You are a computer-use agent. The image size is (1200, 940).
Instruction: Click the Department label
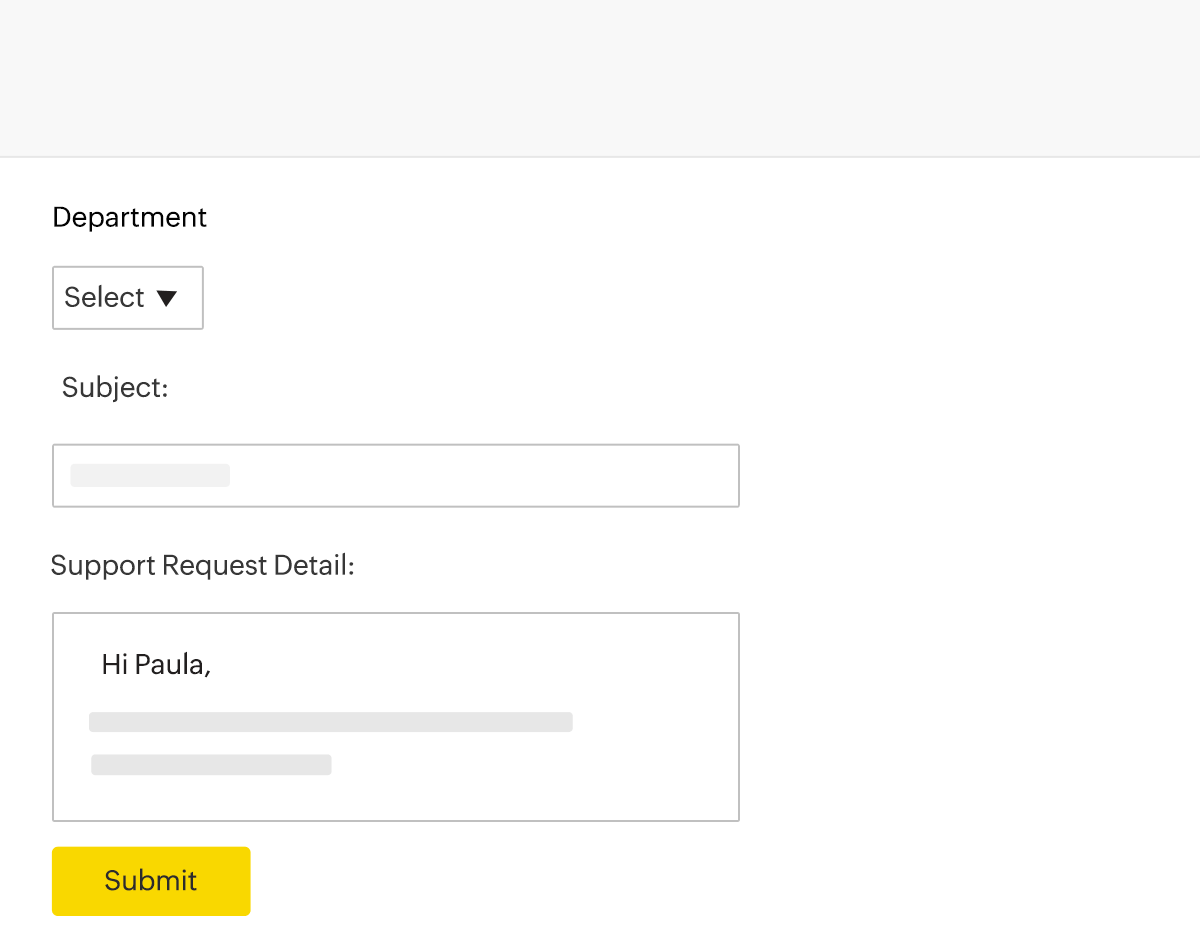pos(129,217)
